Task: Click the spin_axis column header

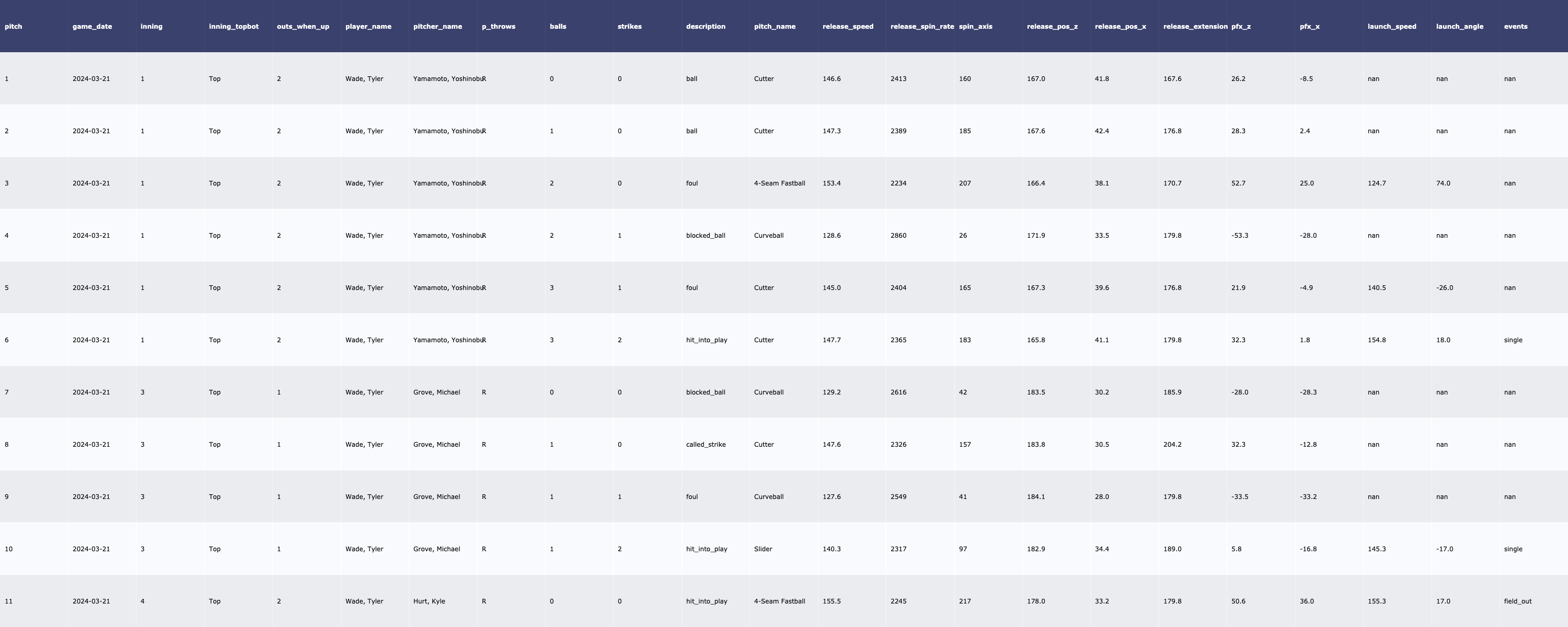Action: coord(975,27)
